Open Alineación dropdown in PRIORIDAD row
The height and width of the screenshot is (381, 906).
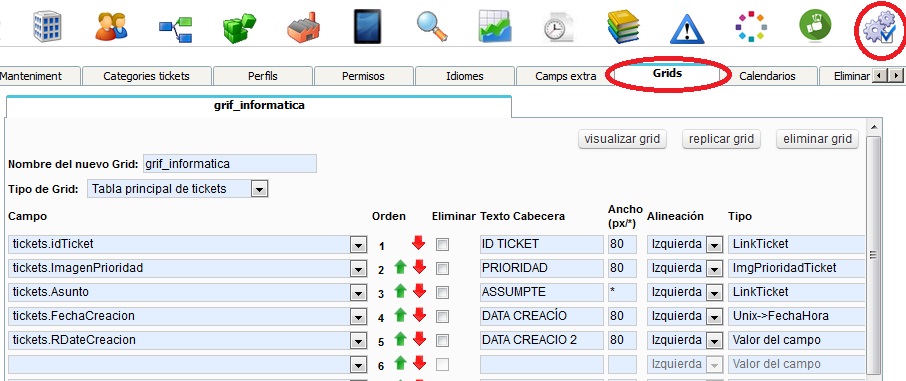(715, 269)
